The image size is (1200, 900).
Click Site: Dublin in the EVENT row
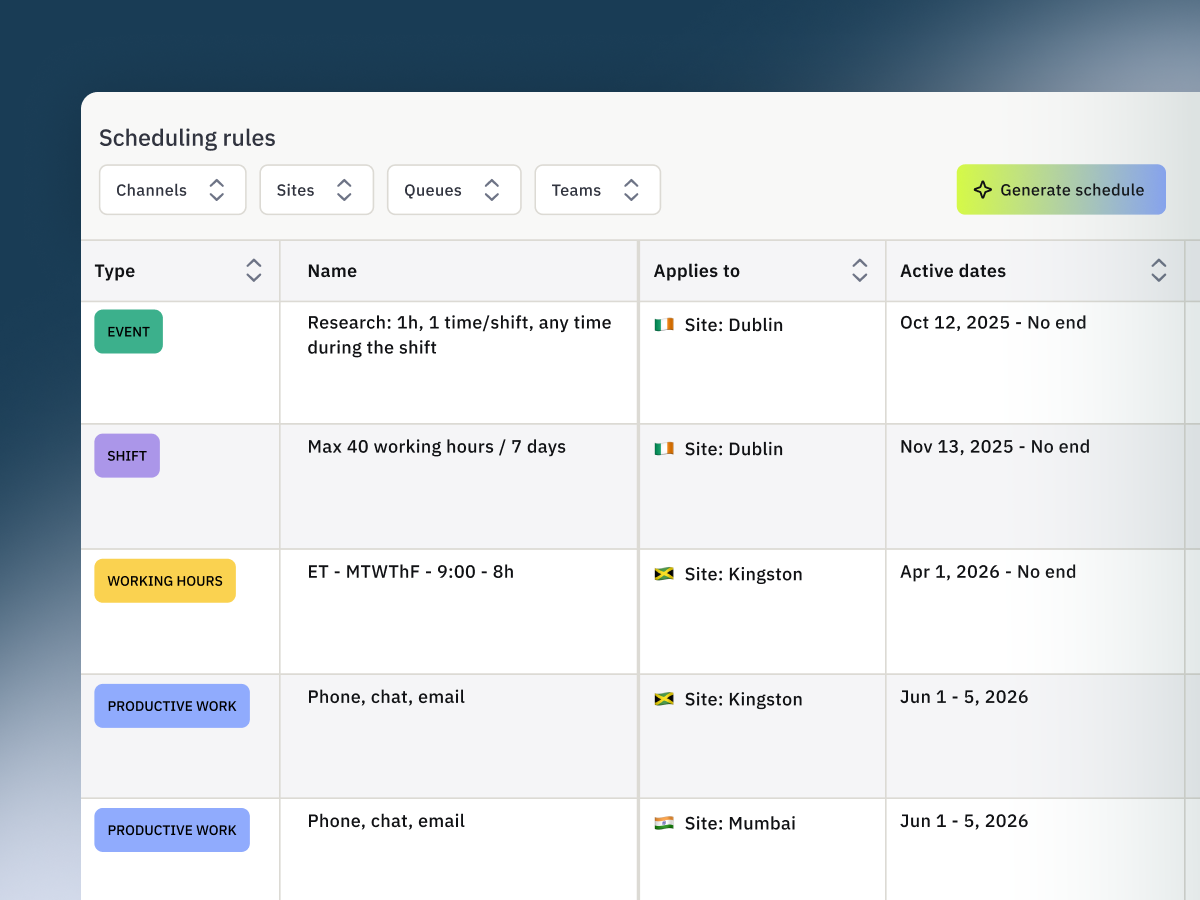734,325
